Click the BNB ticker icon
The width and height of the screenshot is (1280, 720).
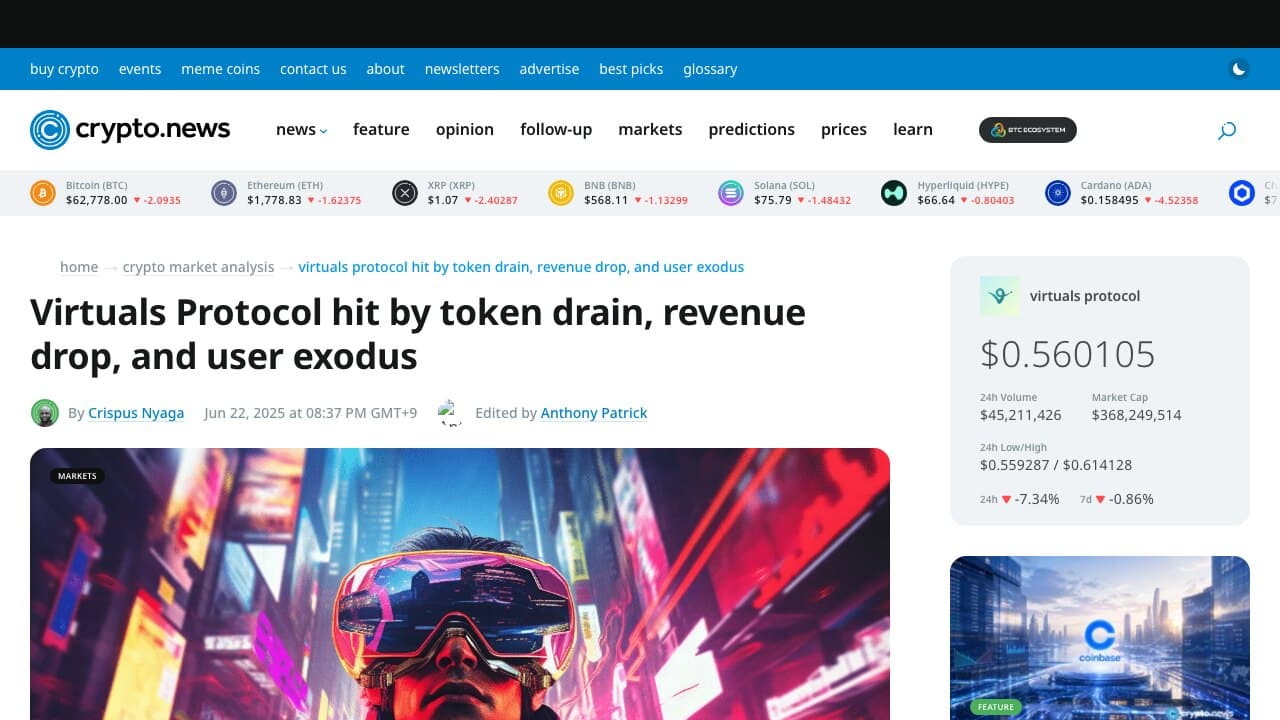561,193
